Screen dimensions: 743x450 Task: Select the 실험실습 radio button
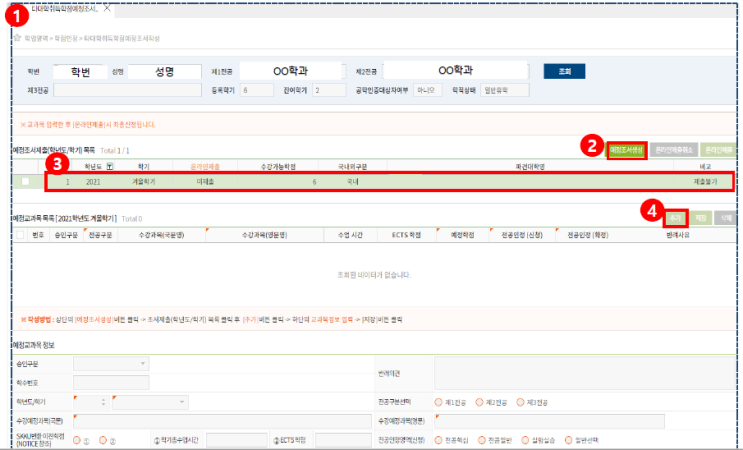pyautogui.click(x=525, y=441)
